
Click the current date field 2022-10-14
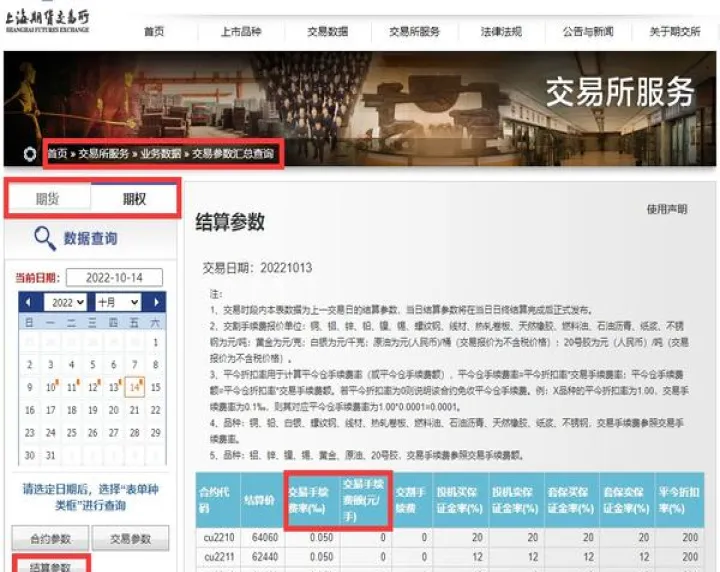[x=114, y=278]
